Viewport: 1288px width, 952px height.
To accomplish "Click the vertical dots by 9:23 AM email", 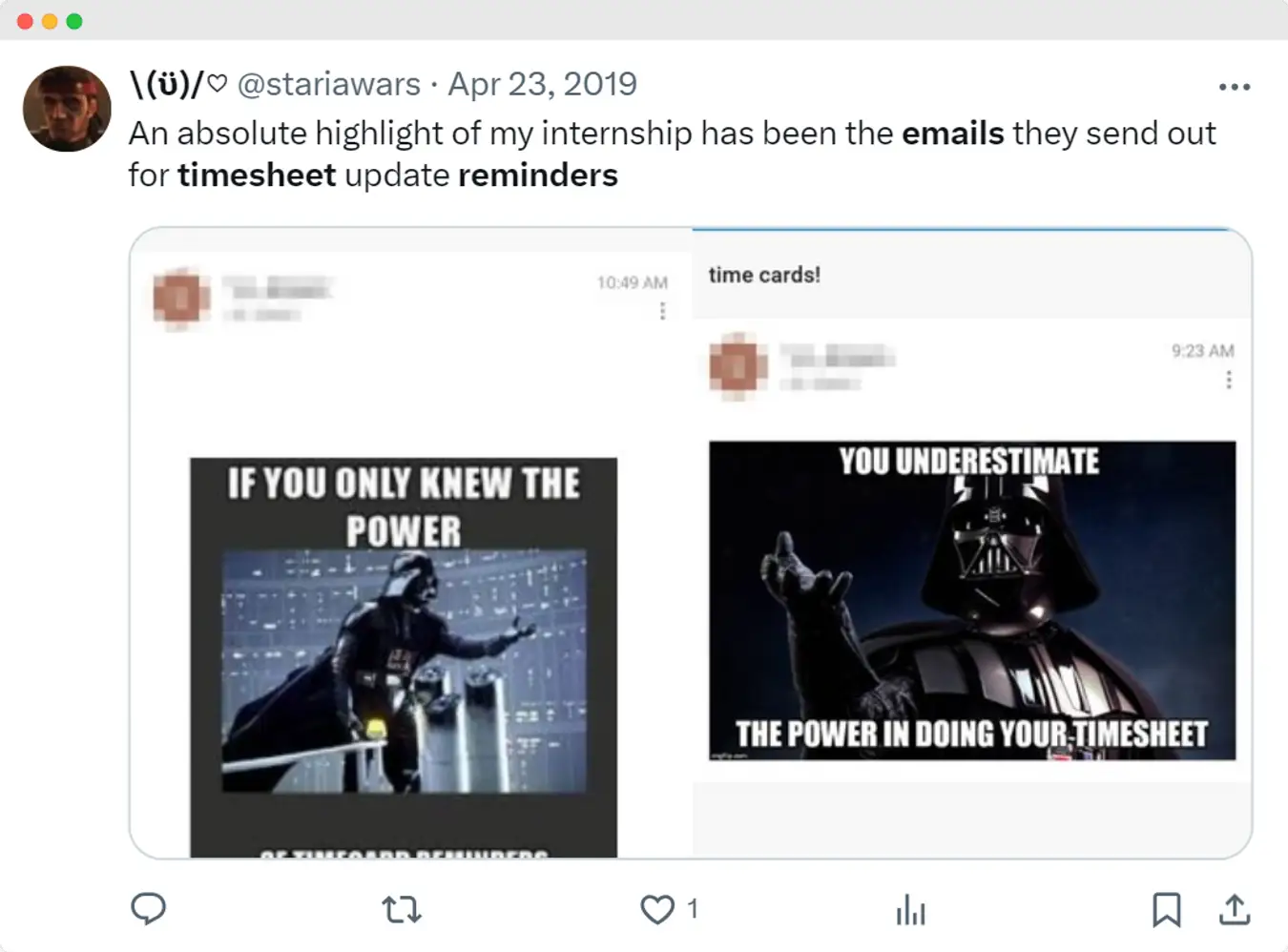I will pos(1229,380).
